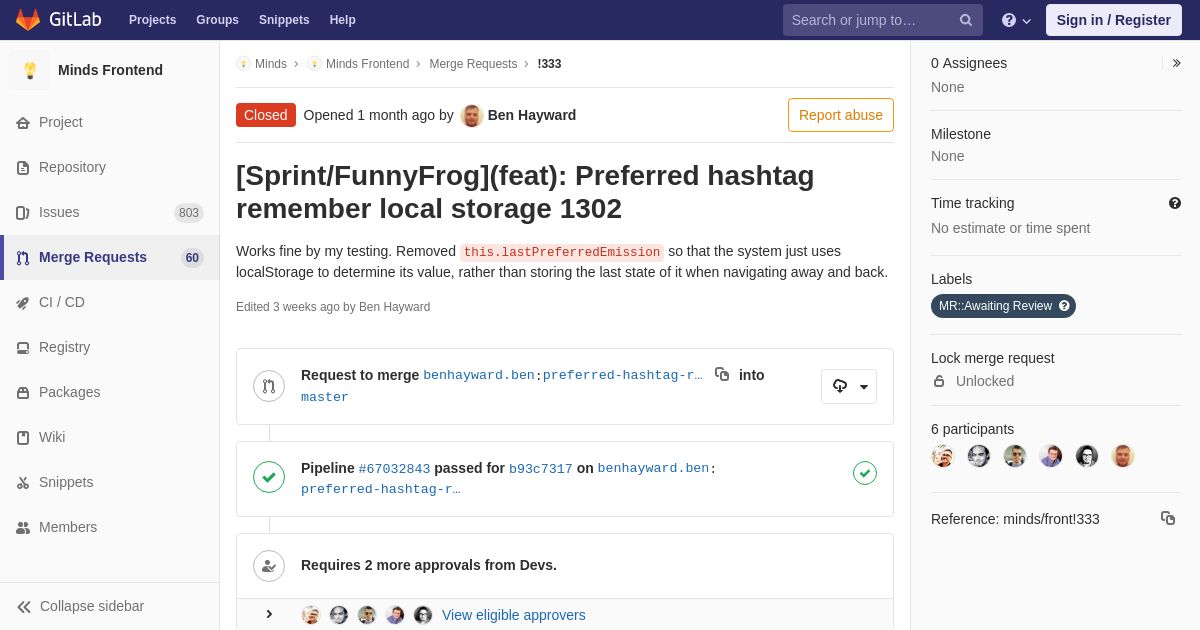Click the Merge Requests icon in sidebar
Image resolution: width=1200 pixels, height=630 pixels.
(23, 258)
